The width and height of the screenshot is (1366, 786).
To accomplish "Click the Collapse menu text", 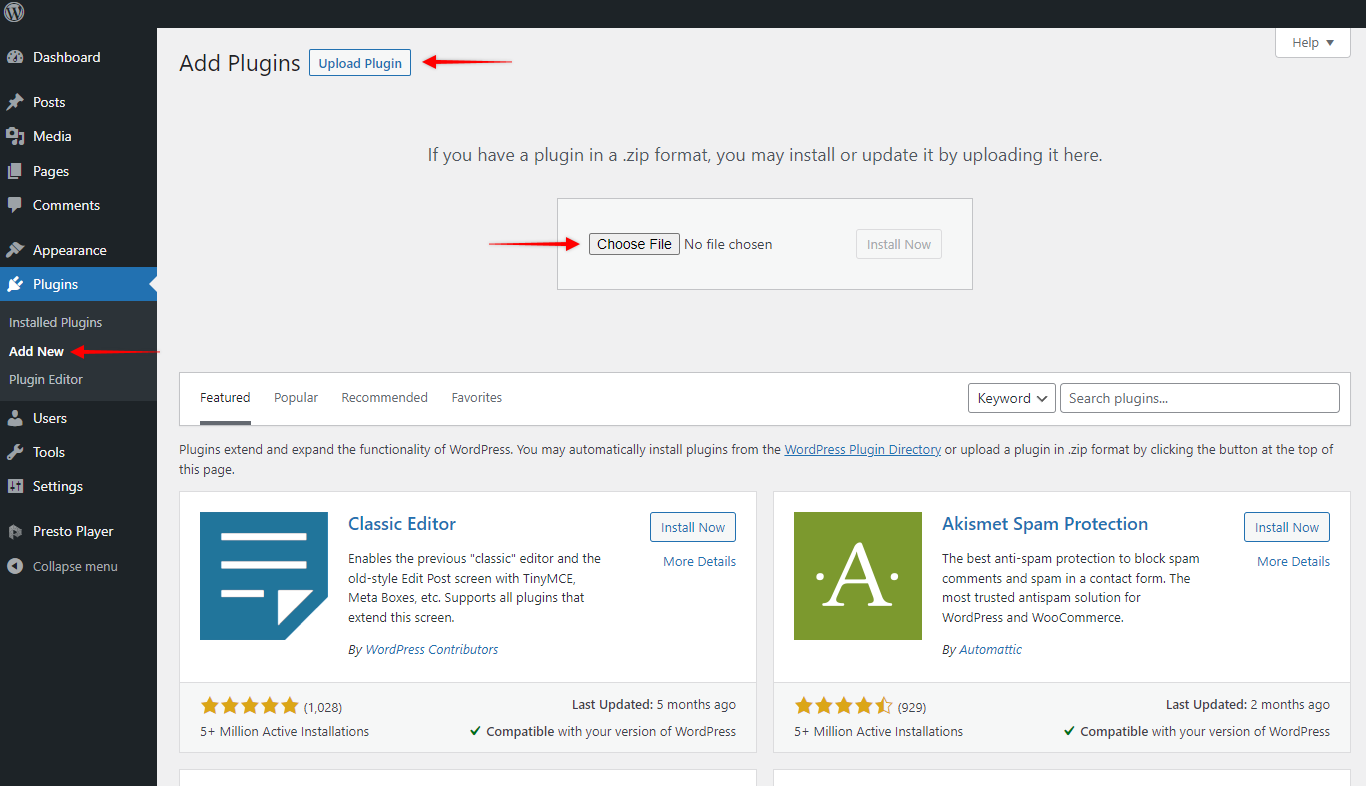I will 75,566.
